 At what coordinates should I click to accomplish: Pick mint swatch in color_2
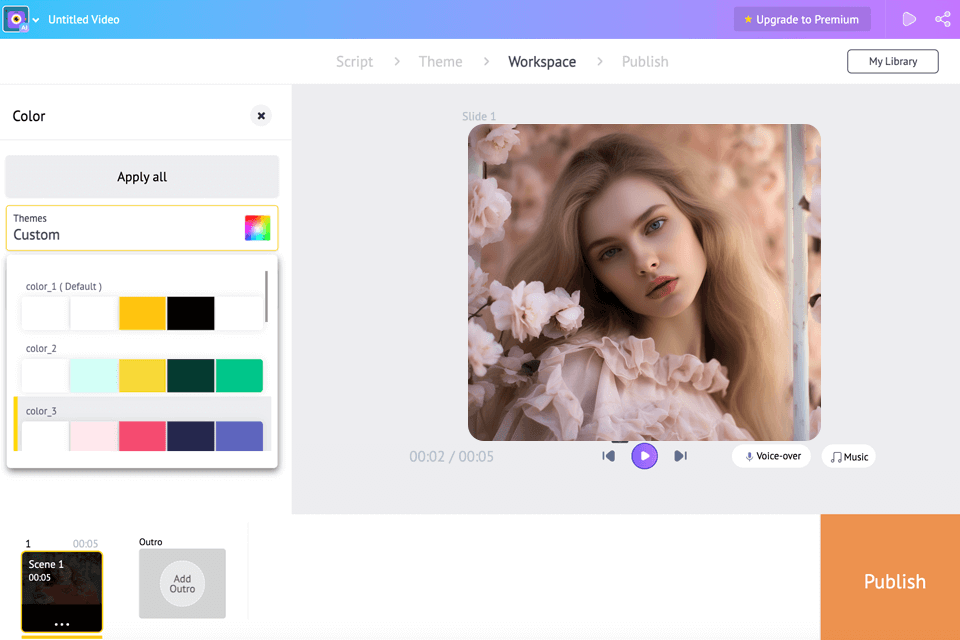pos(93,375)
